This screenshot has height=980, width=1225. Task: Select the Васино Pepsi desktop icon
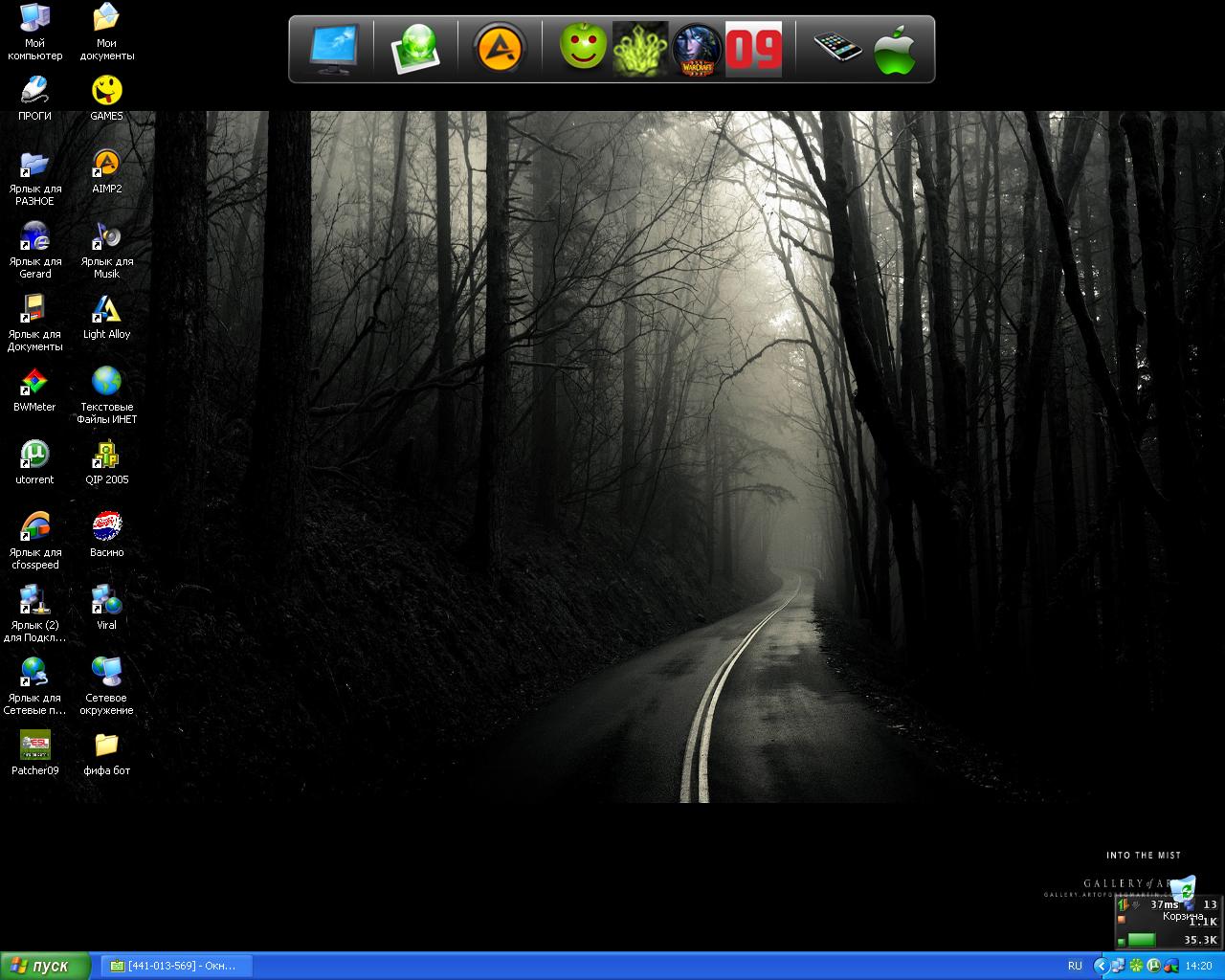[106, 536]
